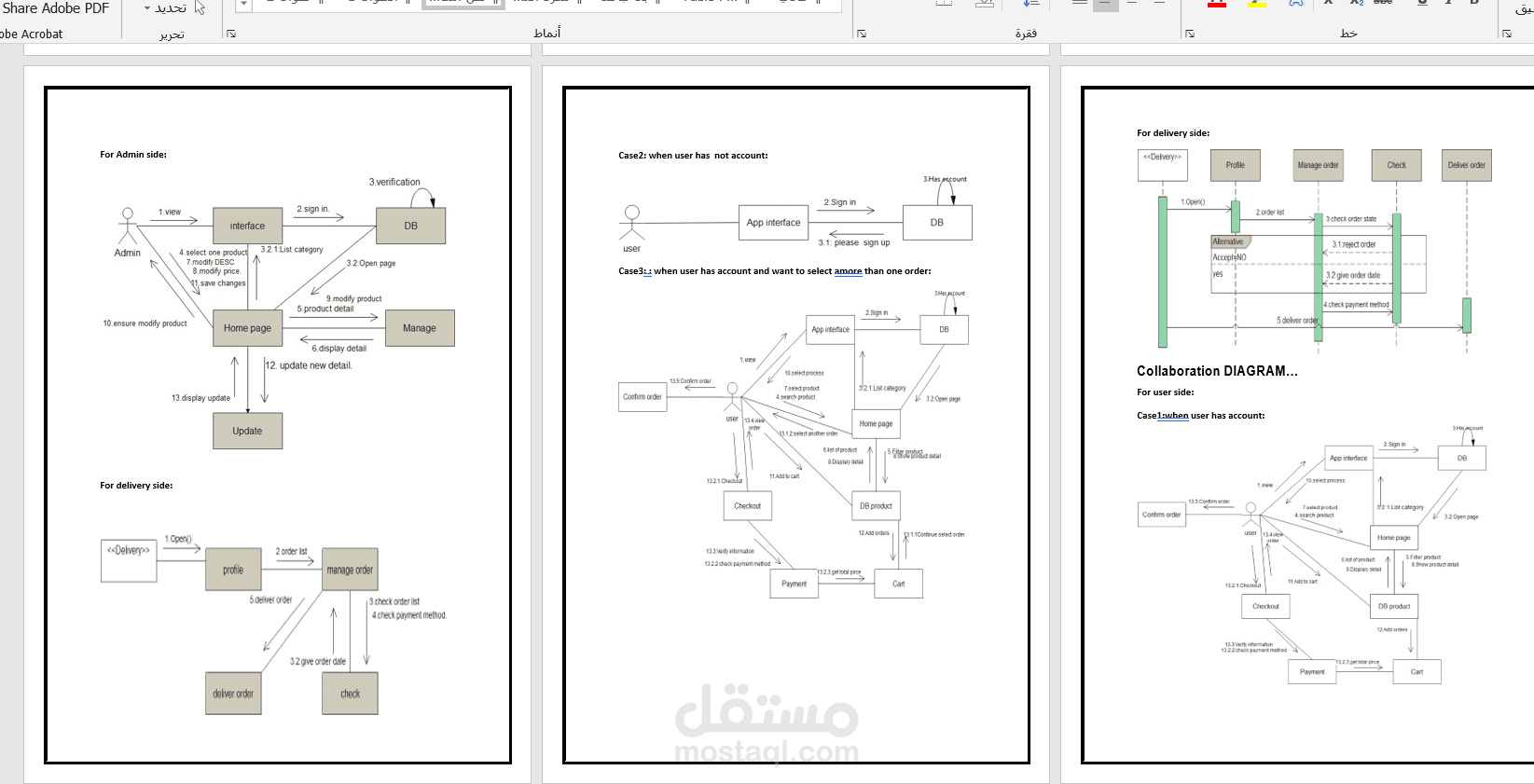Select the capitalized 'Profile' box in sequence diagram

tap(1236, 165)
